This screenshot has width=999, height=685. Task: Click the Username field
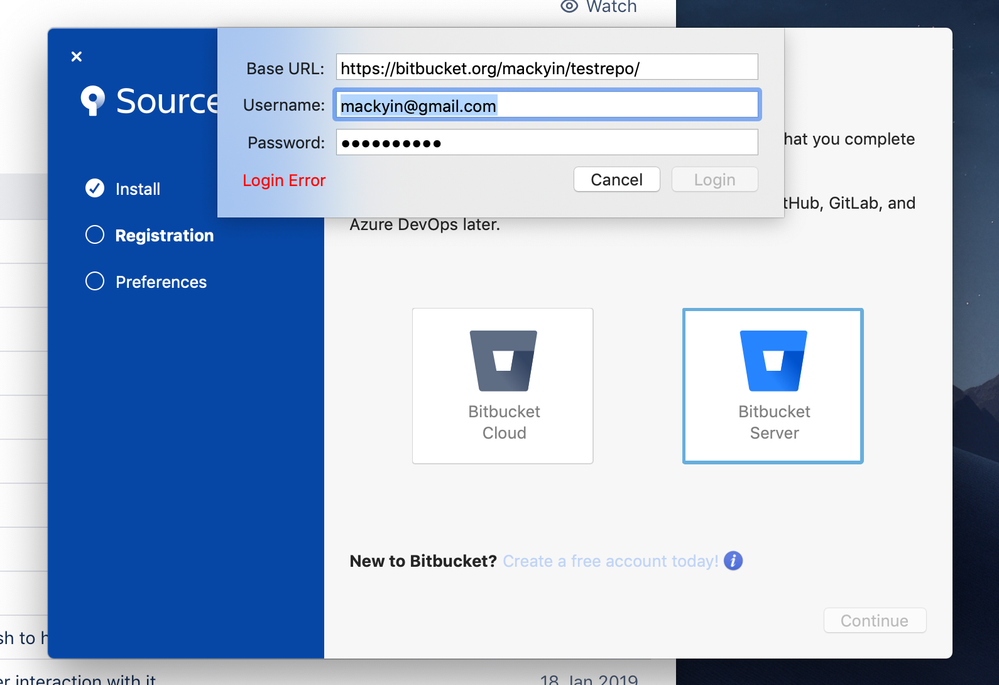point(547,105)
